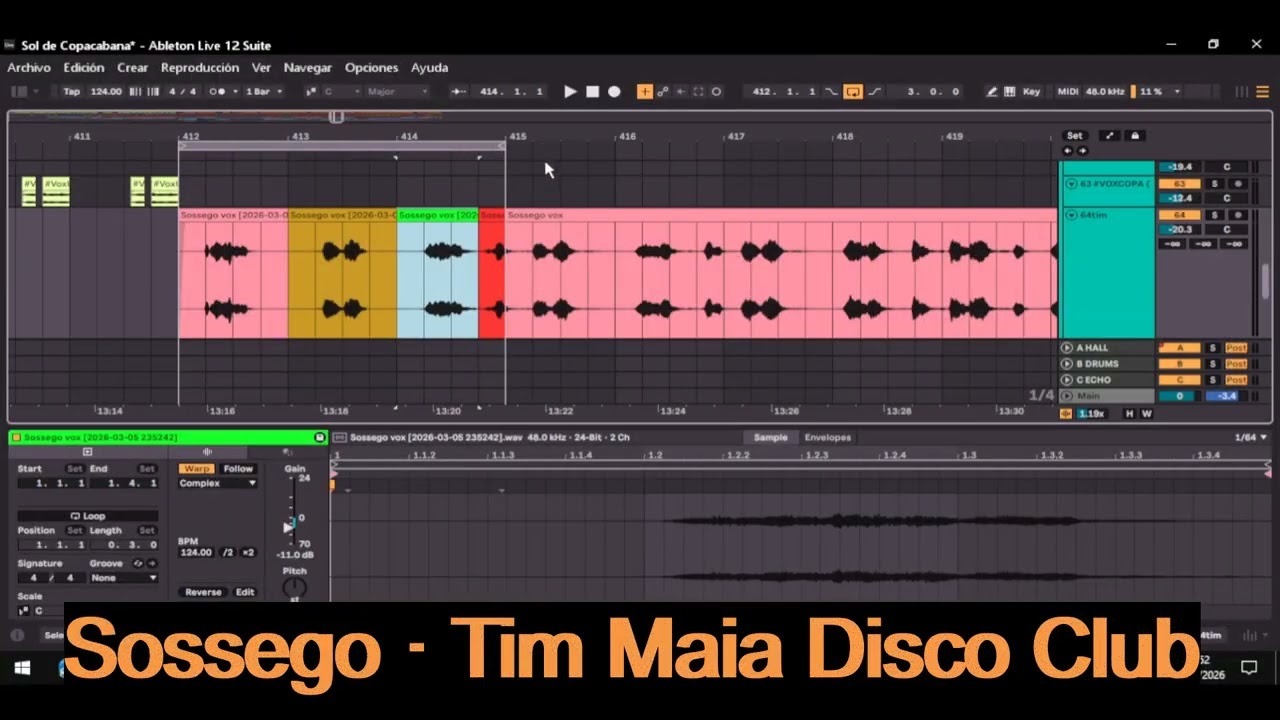Open the root note C dropdown in control bar
1280x720 pixels.
(x=341, y=91)
